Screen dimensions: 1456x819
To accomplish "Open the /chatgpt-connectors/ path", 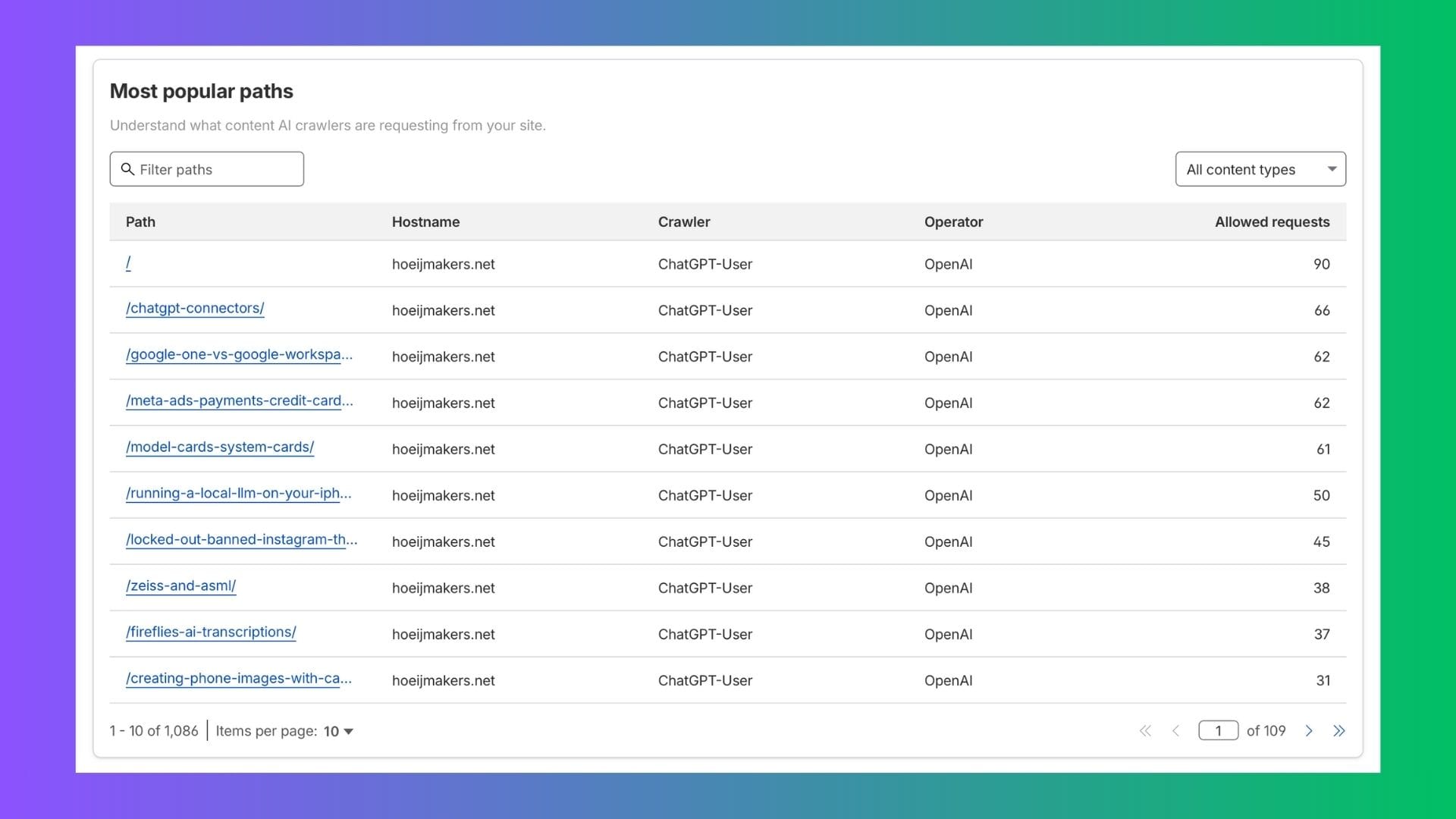I will coord(194,308).
